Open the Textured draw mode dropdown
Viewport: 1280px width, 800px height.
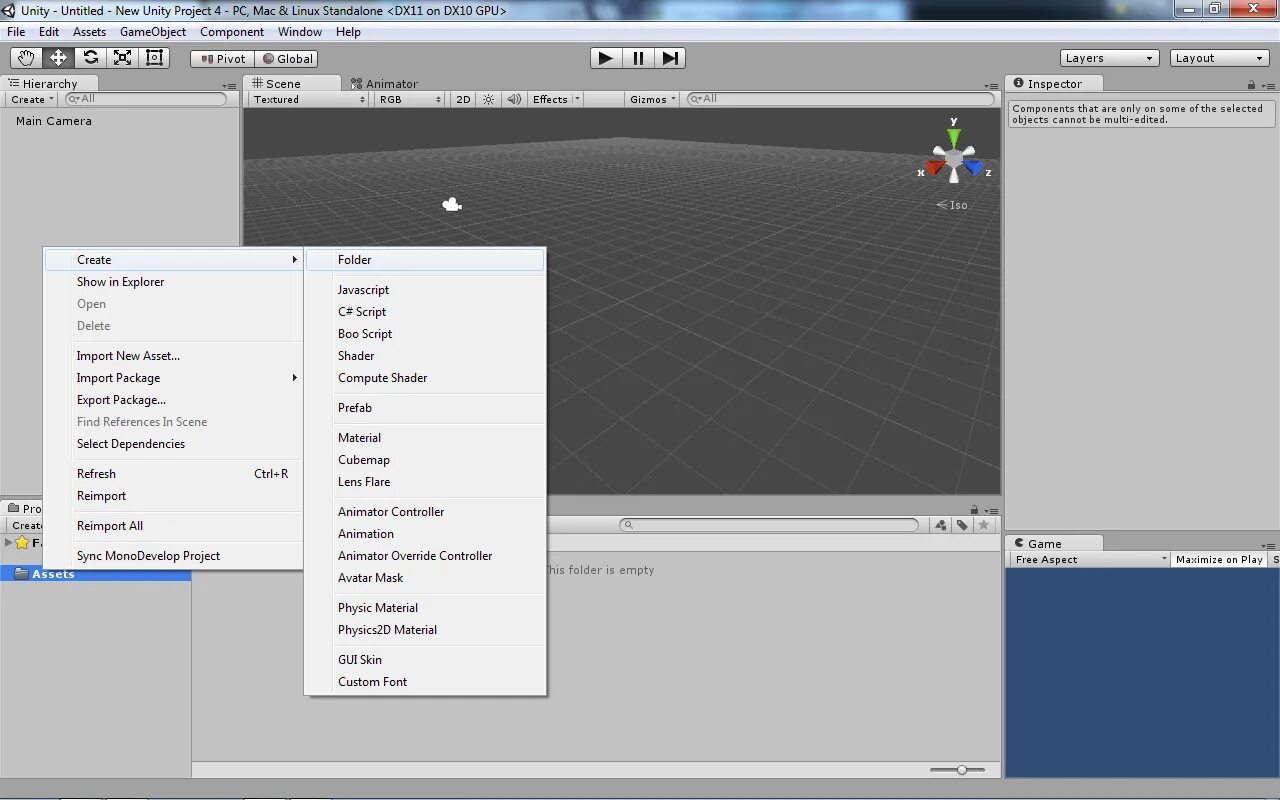pyautogui.click(x=309, y=99)
